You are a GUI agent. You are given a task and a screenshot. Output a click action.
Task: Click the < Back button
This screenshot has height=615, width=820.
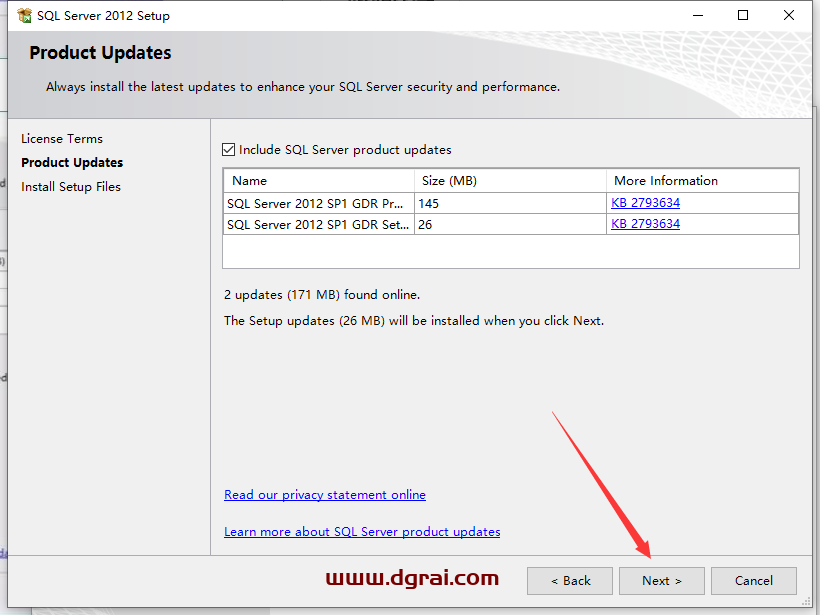point(570,581)
